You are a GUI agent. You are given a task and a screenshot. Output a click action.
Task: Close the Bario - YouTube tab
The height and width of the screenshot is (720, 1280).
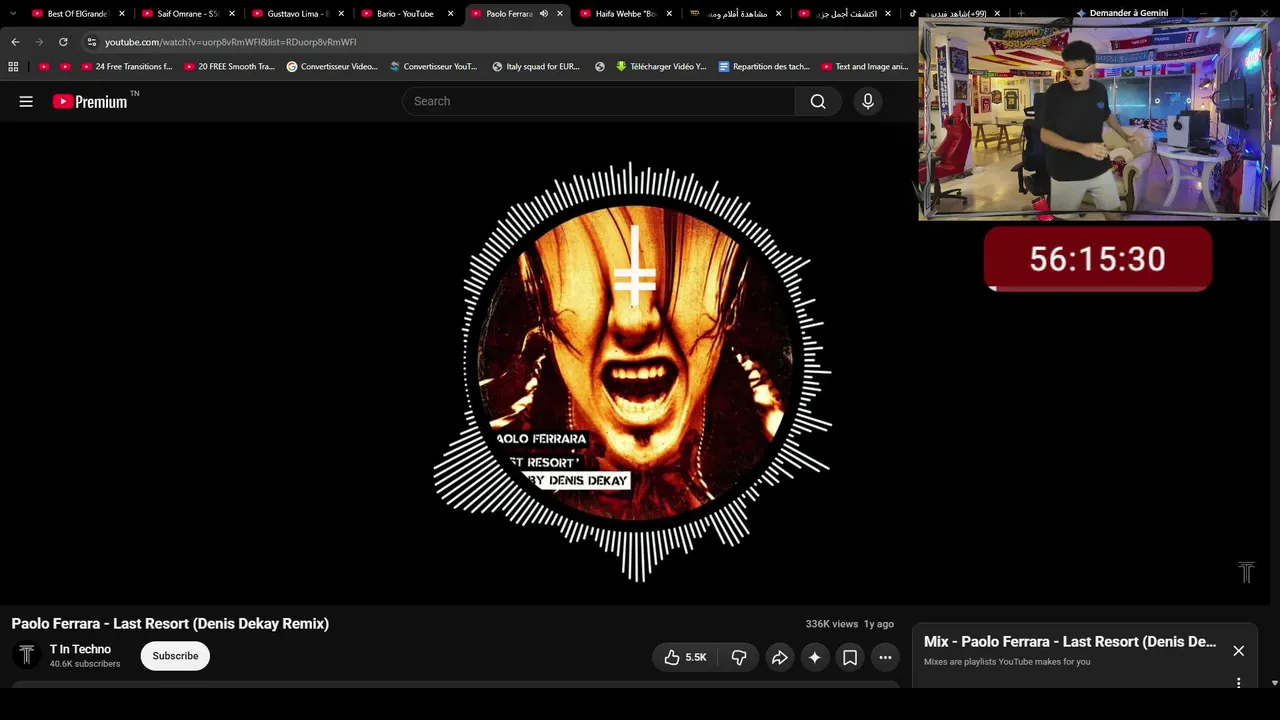point(450,14)
